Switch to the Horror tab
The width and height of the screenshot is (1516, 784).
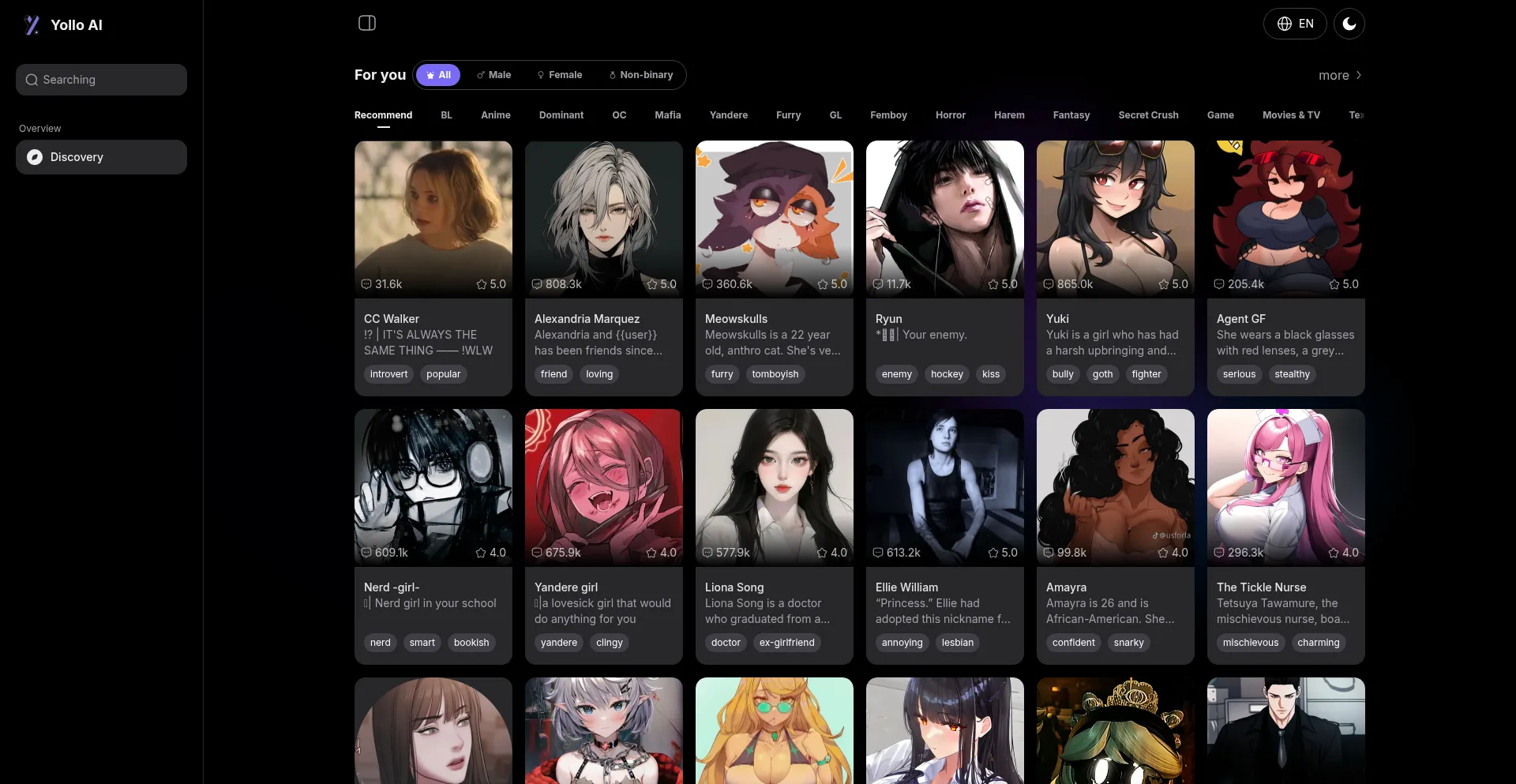(x=950, y=115)
